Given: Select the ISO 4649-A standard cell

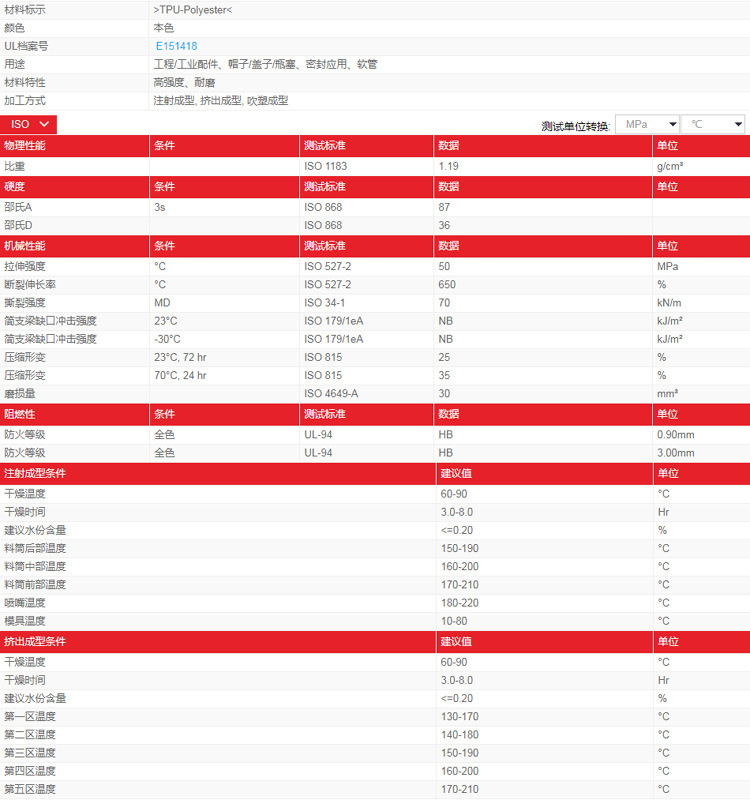Looking at the screenshot, I should [x=331, y=394].
